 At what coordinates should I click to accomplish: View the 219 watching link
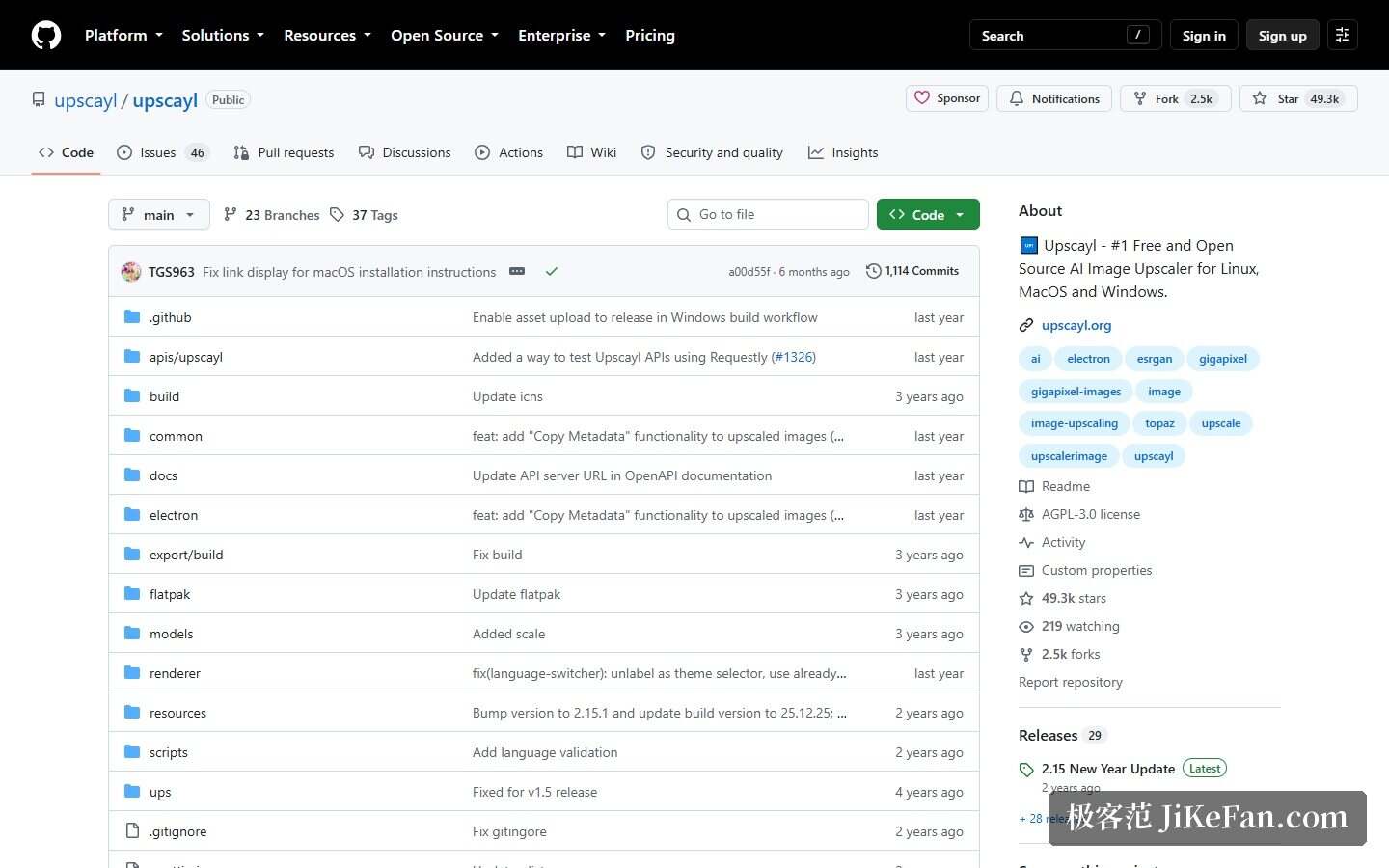tap(1070, 626)
